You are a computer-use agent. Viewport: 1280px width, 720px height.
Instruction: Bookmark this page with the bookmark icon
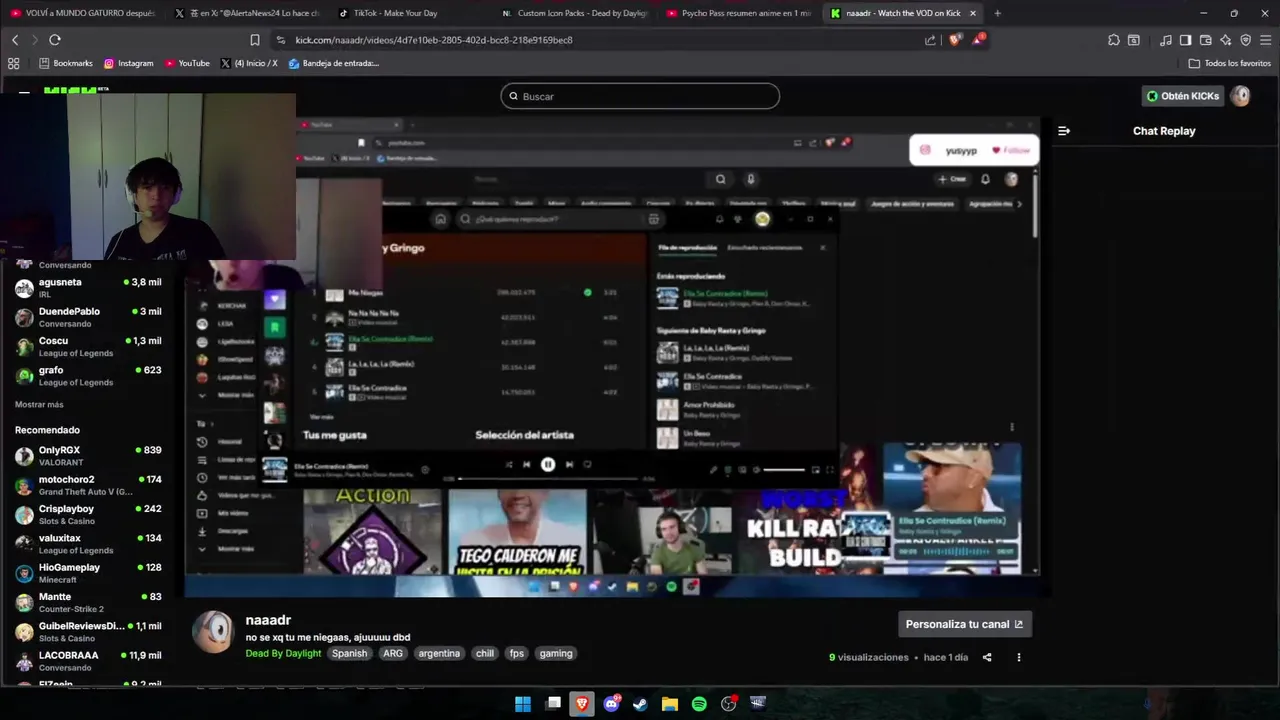coord(255,40)
